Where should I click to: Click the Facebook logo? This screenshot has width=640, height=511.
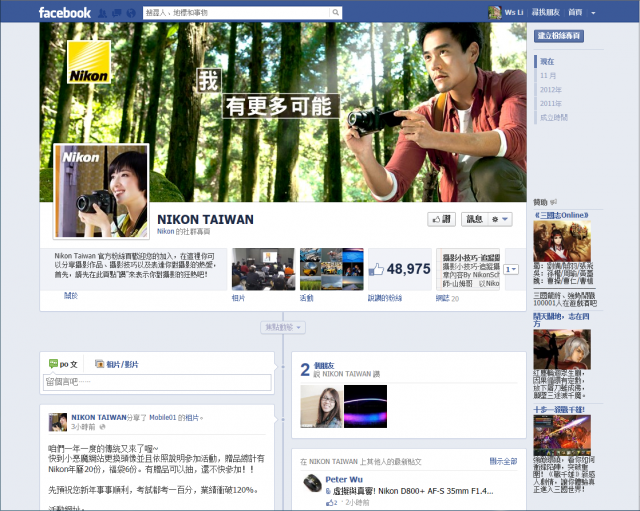click(64, 13)
